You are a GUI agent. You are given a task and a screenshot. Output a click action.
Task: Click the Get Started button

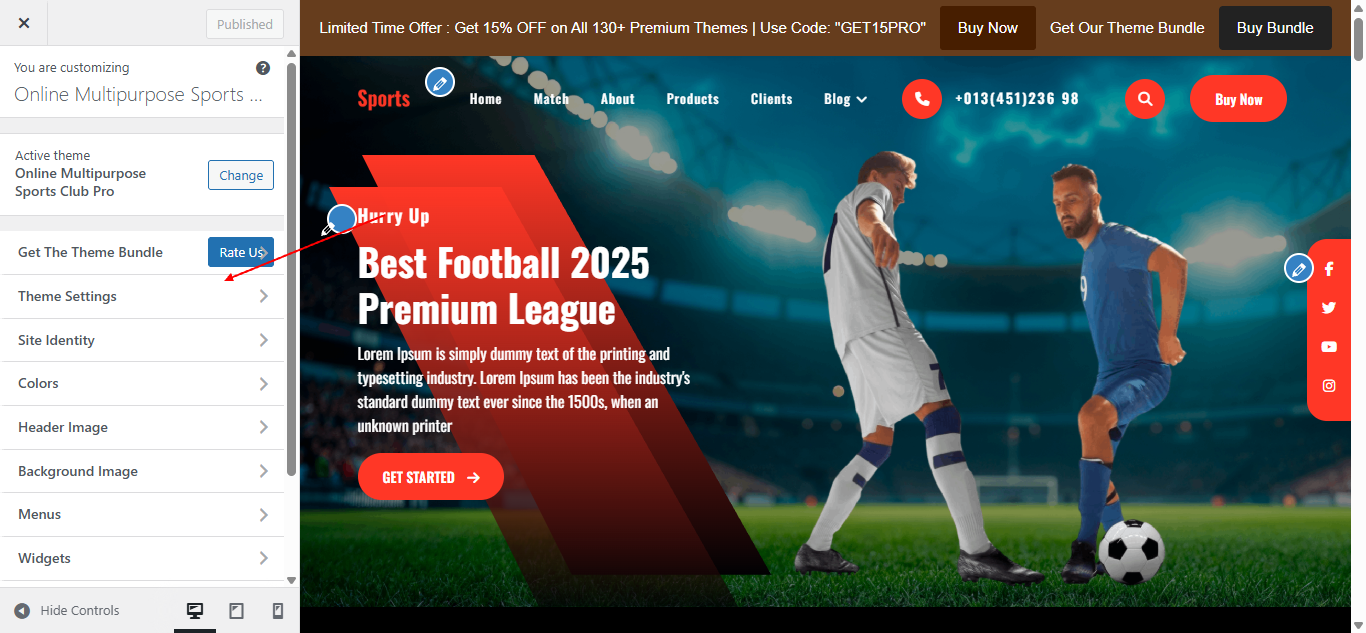point(431,477)
